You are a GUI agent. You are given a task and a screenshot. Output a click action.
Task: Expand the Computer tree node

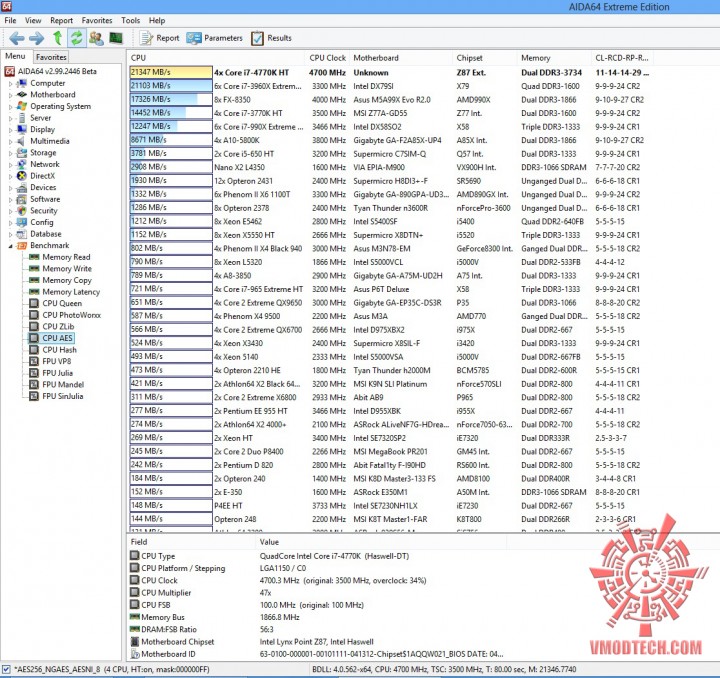(11, 84)
